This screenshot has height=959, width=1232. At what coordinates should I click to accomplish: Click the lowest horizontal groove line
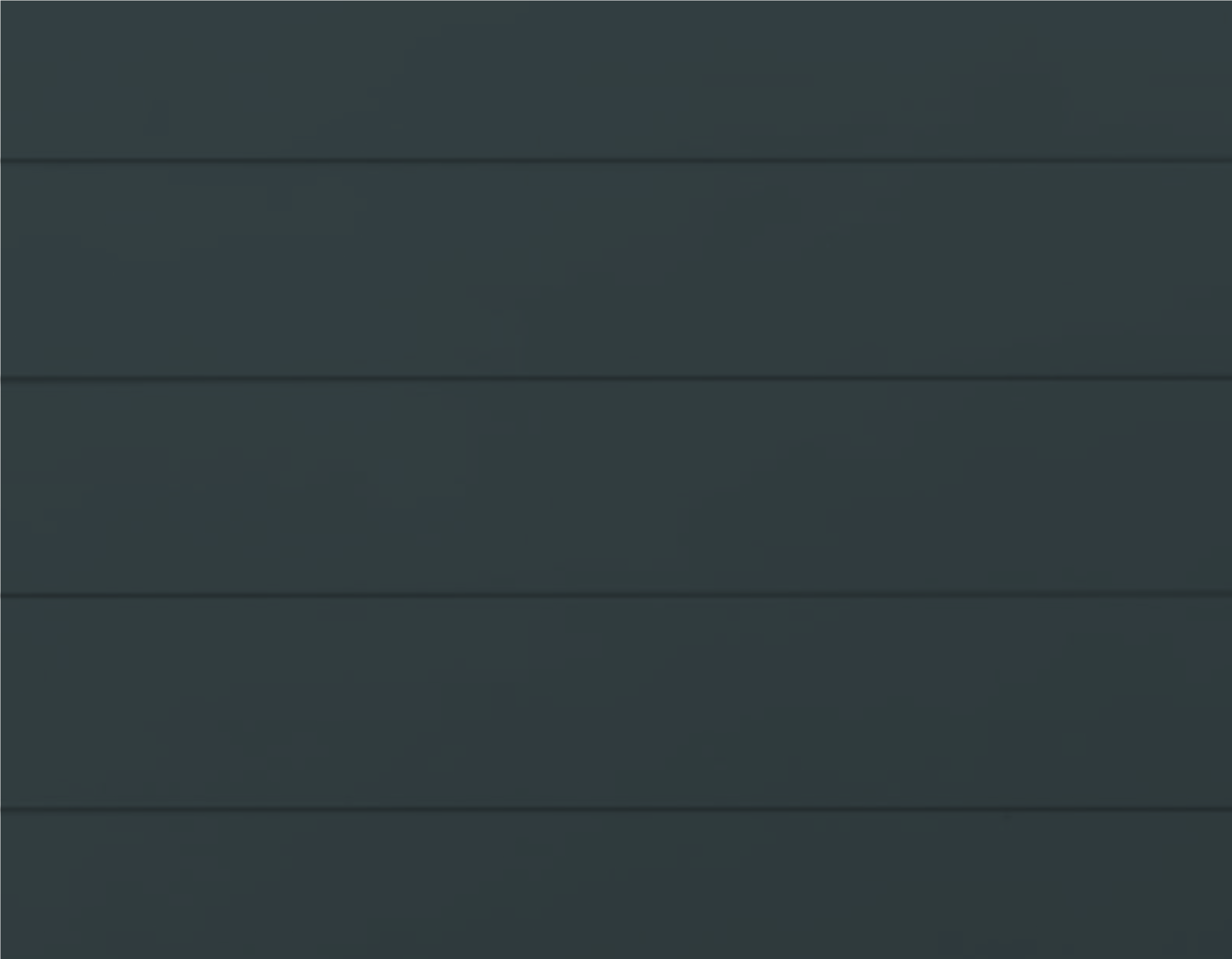(616, 809)
